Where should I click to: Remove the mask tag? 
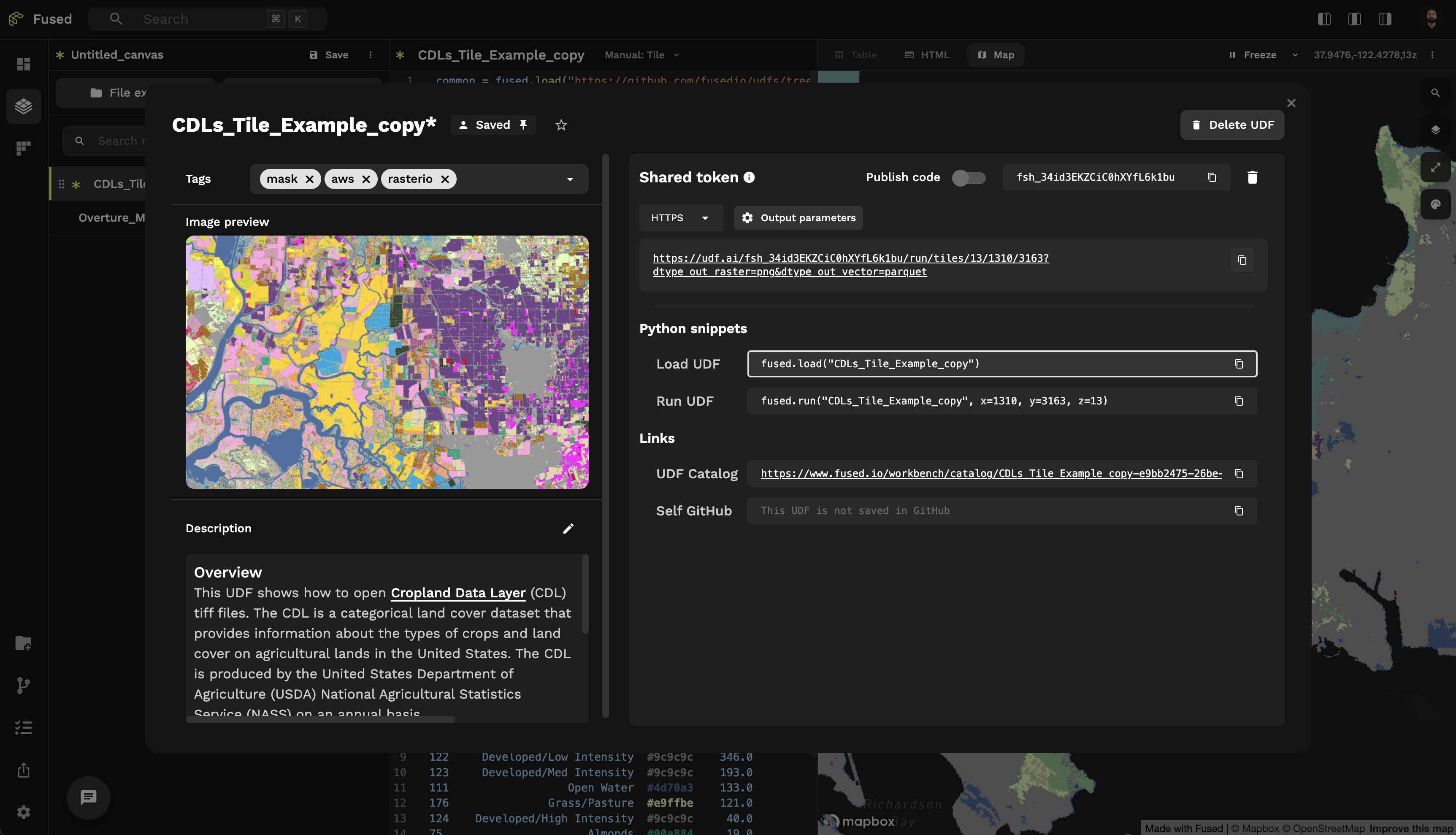(x=309, y=179)
